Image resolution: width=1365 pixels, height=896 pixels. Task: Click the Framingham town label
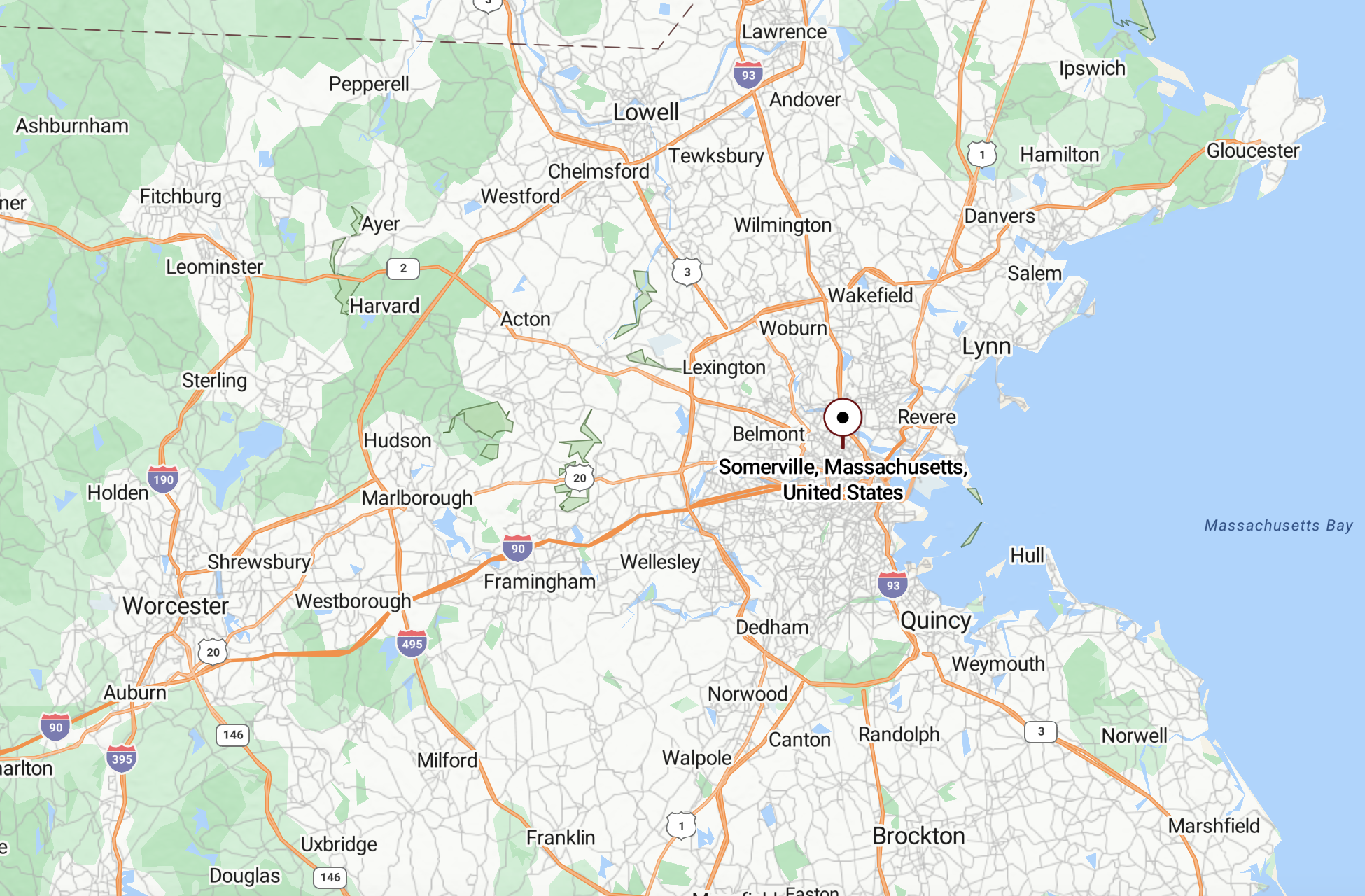pyautogui.click(x=540, y=582)
